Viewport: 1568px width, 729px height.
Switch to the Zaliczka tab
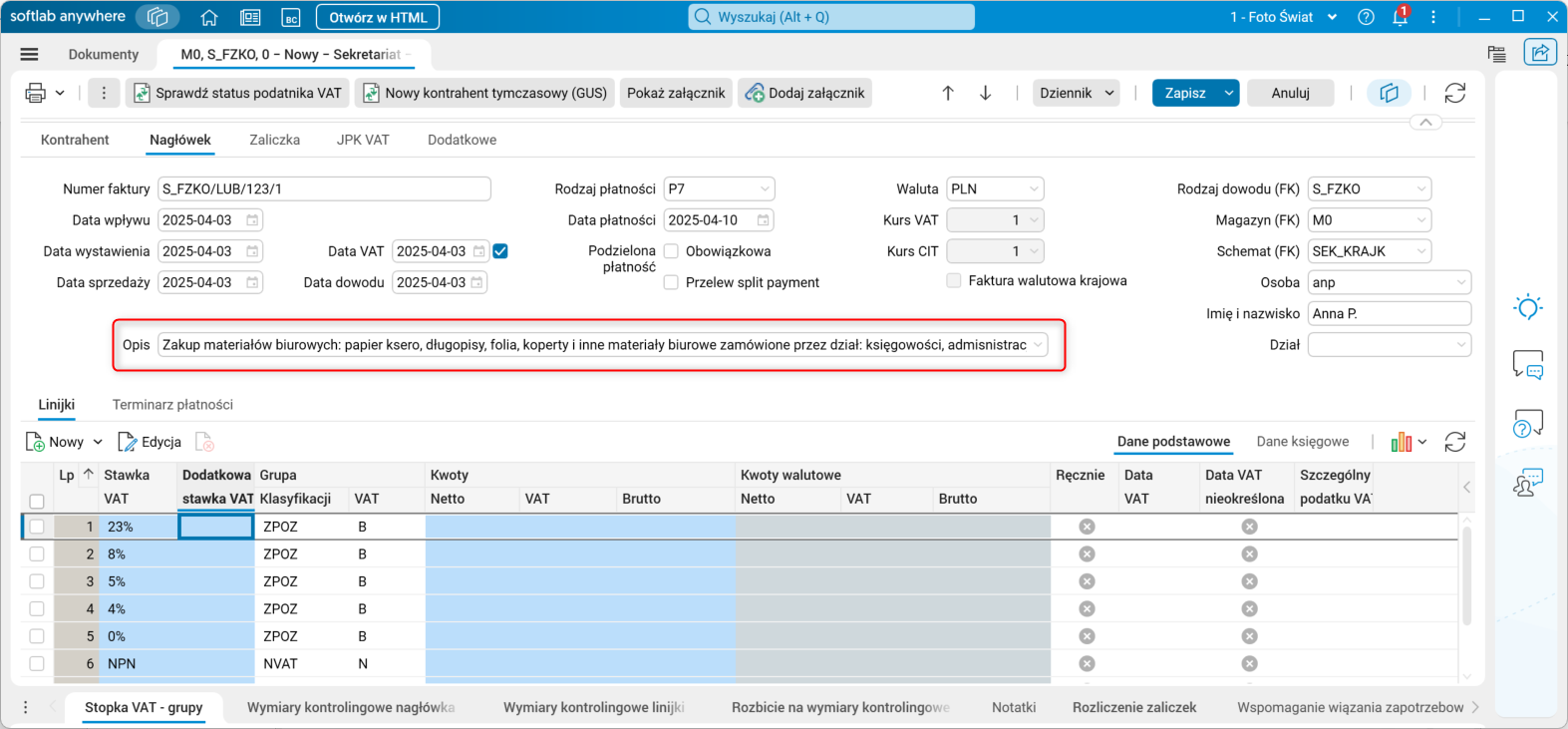click(274, 140)
